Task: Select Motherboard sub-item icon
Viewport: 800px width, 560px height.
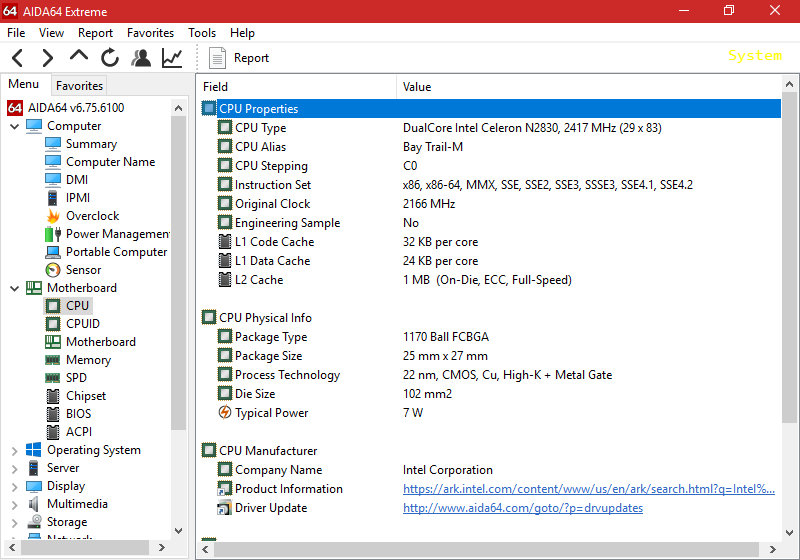Action: click(53, 342)
